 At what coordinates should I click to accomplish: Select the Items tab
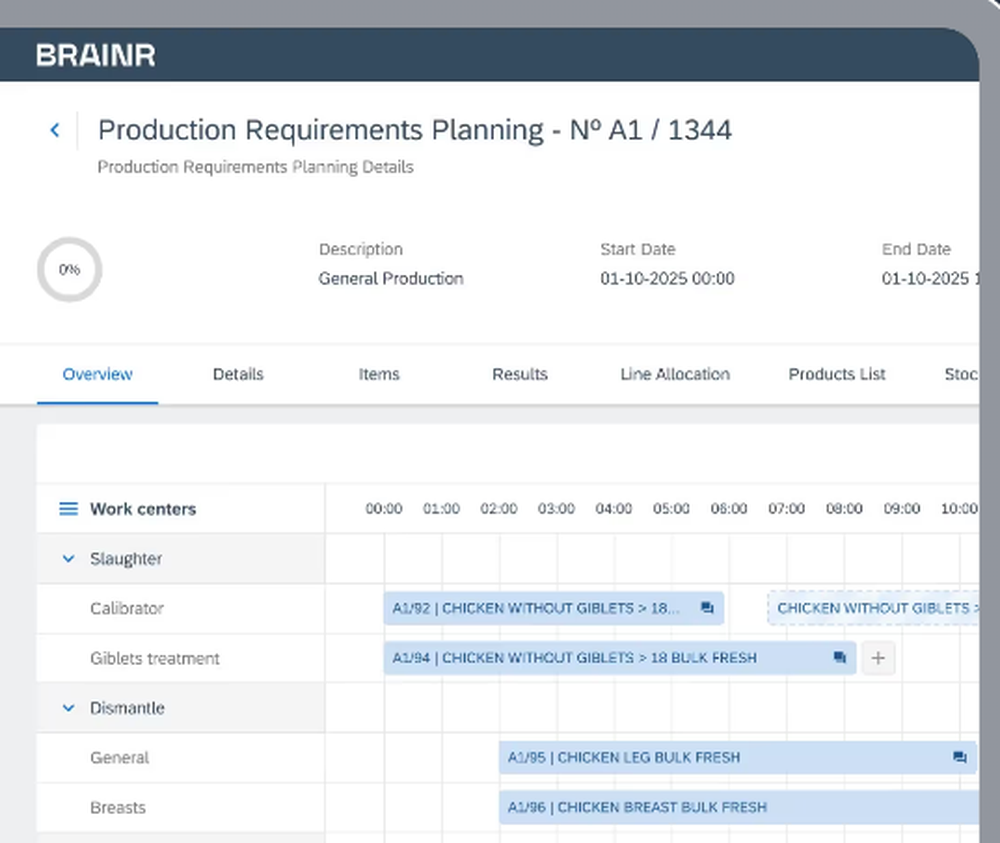(379, 374)
